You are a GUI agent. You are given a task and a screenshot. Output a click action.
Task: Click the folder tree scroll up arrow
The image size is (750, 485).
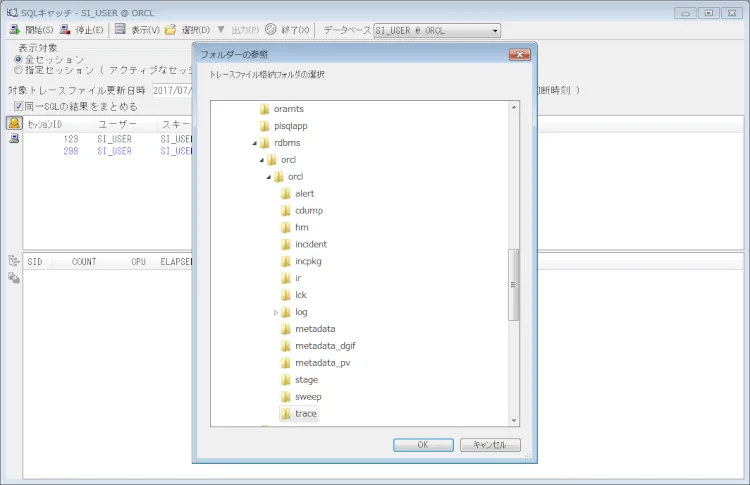[x=514, y=107]
